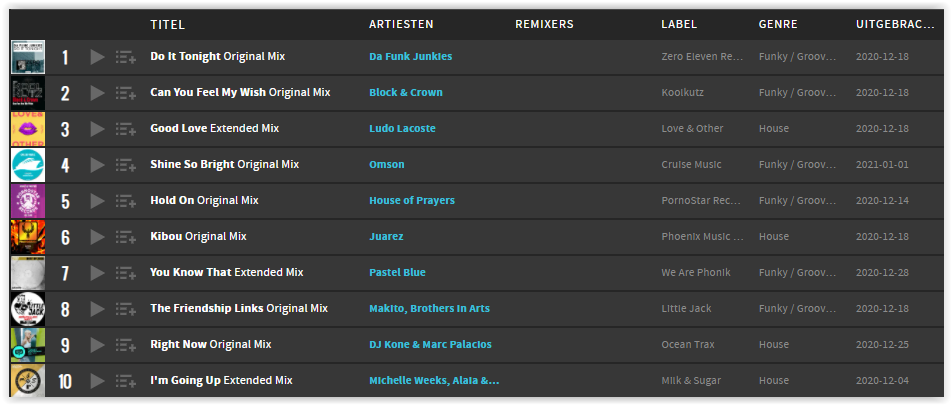This screenshot has width=952, height=405.
Task: Open Little Jack cover thumbnail
Action: pos(28,309)
